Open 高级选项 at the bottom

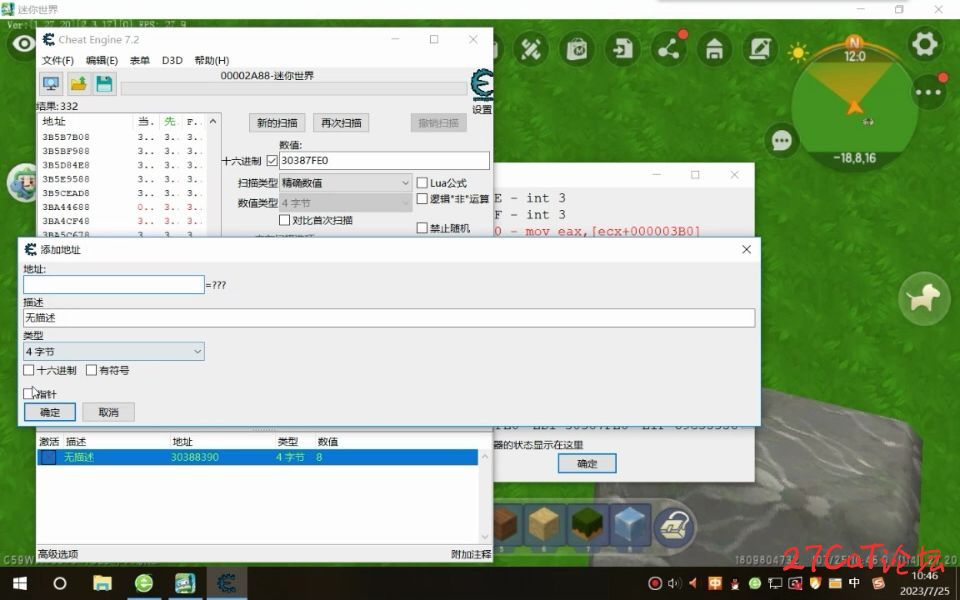58,554
